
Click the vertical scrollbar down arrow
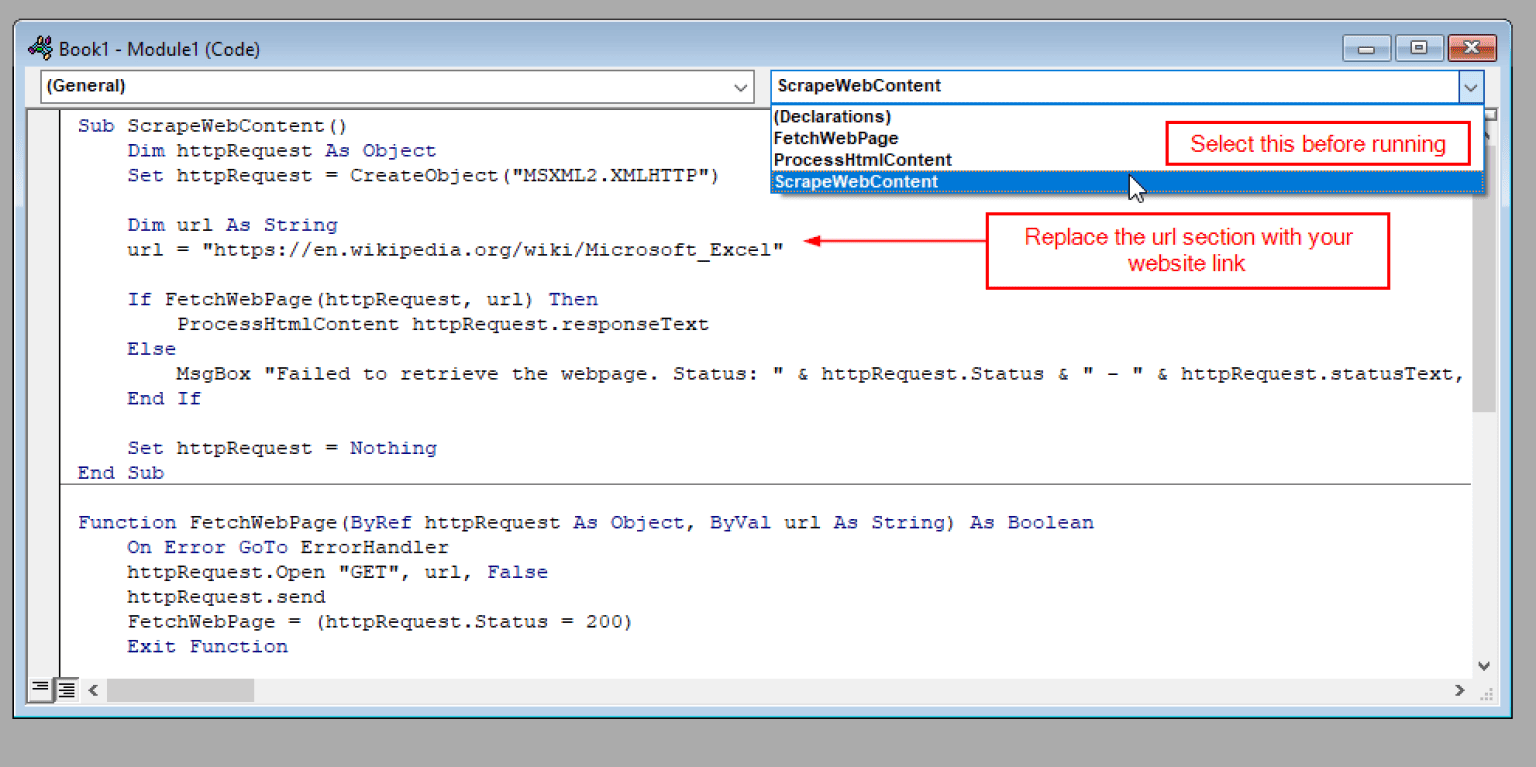point(1484,664)
